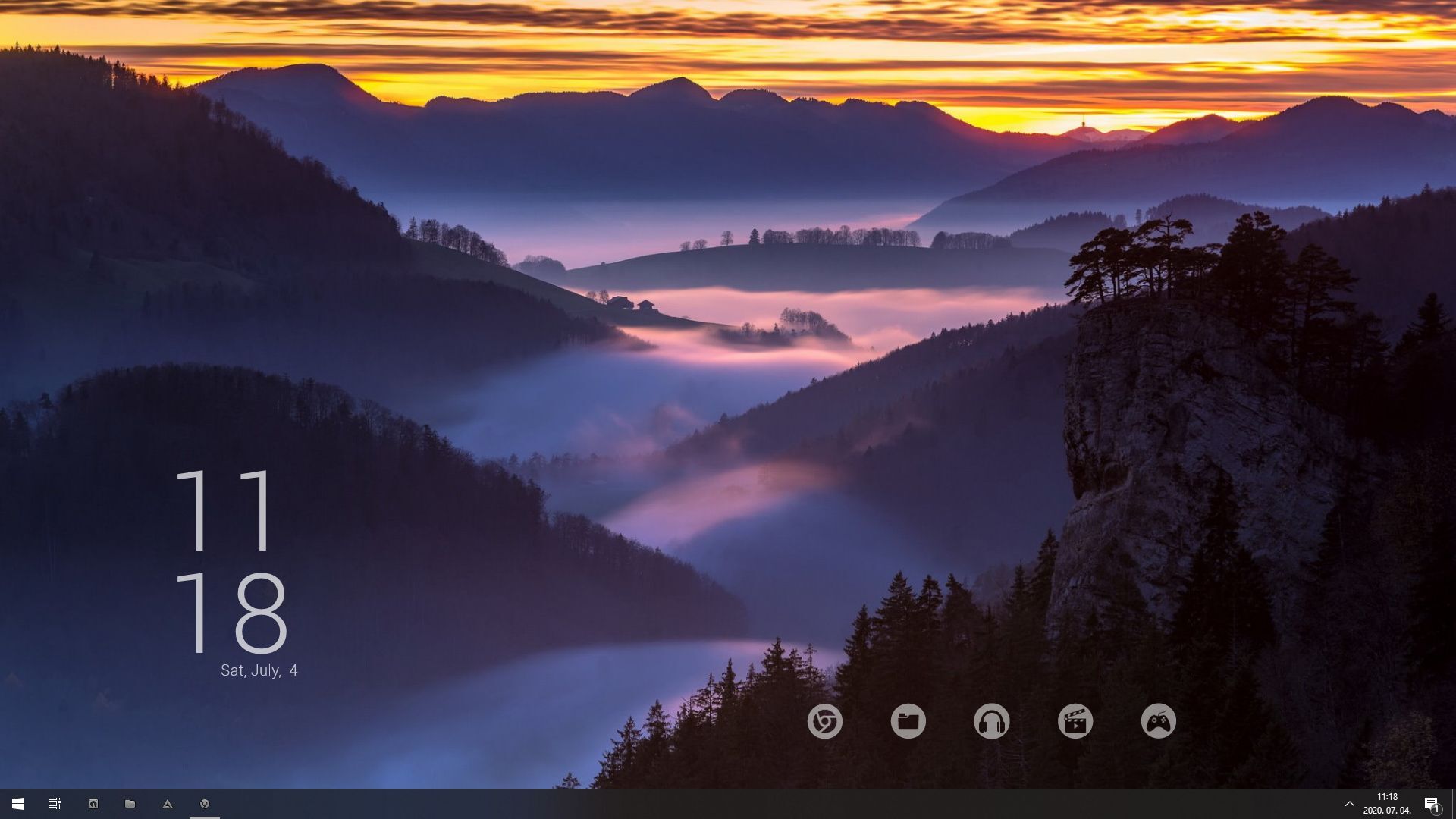
Task: Launch the clapperboard video shortcut
Action: [x=1075, y=721]
